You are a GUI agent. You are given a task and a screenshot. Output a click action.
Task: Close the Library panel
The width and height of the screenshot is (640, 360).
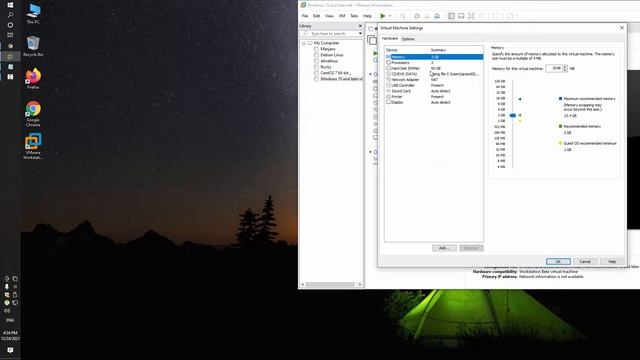coord(360,26)
